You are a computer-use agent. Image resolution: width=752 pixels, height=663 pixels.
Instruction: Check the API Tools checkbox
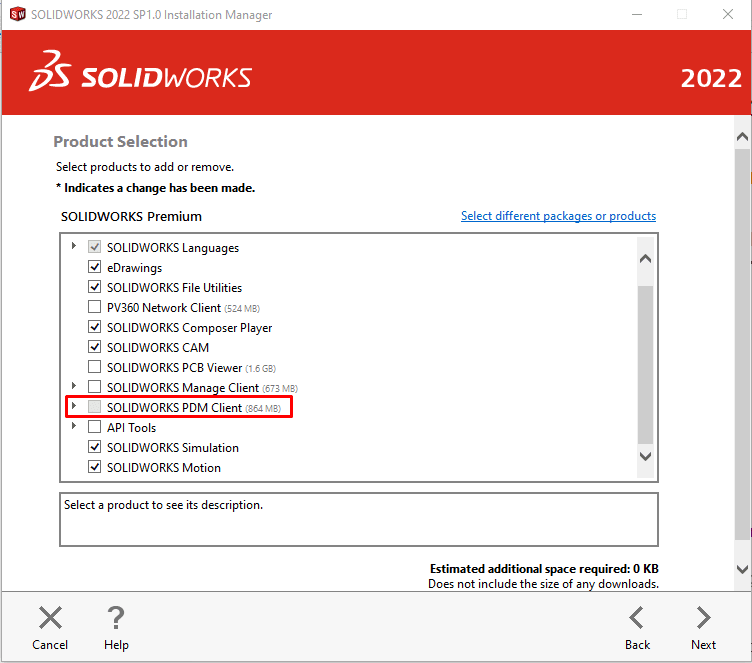point(94,426)
